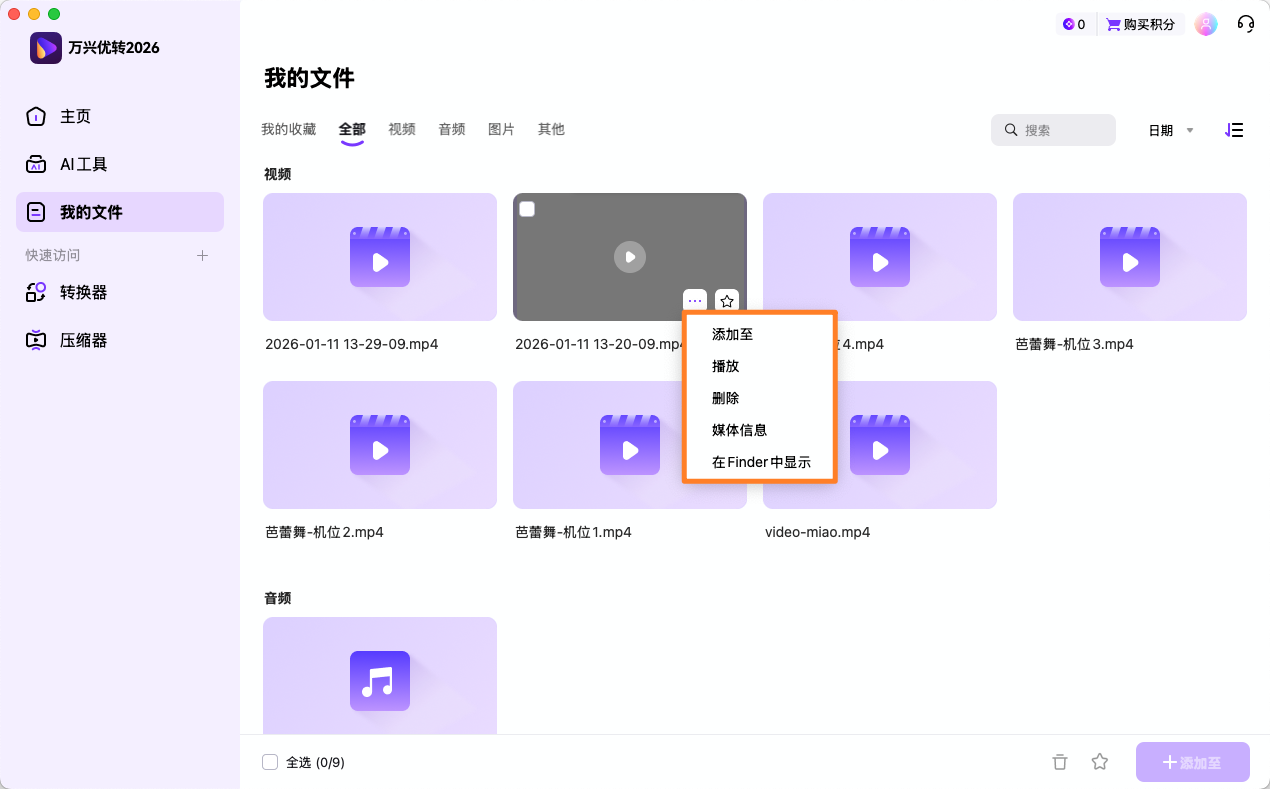Click the 购买积分 button

pyautogui.click(x=1140, y=23)
